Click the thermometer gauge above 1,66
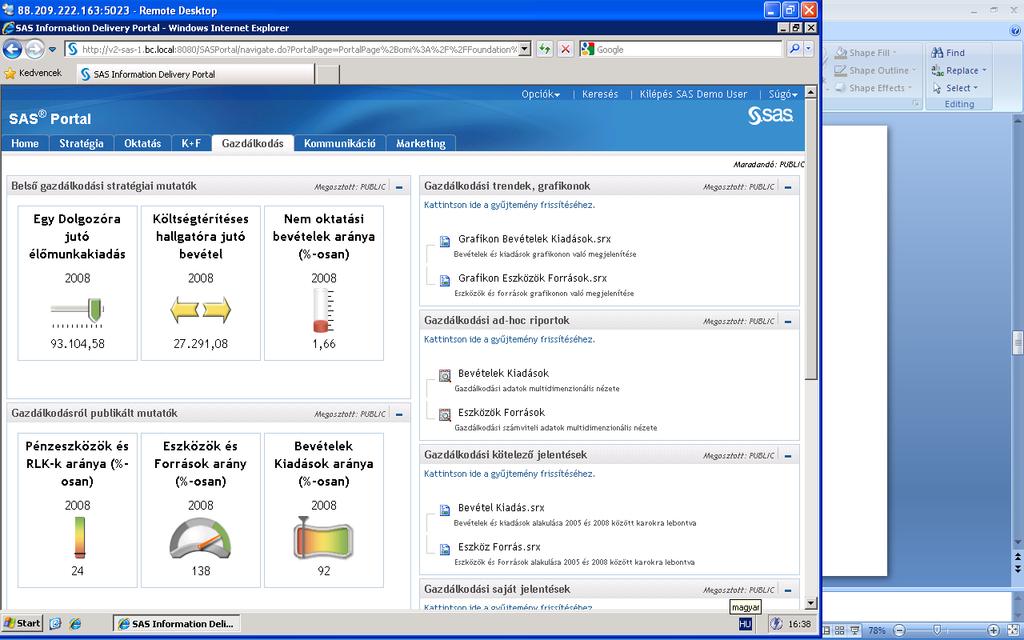This screenshot has height=640, width=1024. click(x=324, y=310)
